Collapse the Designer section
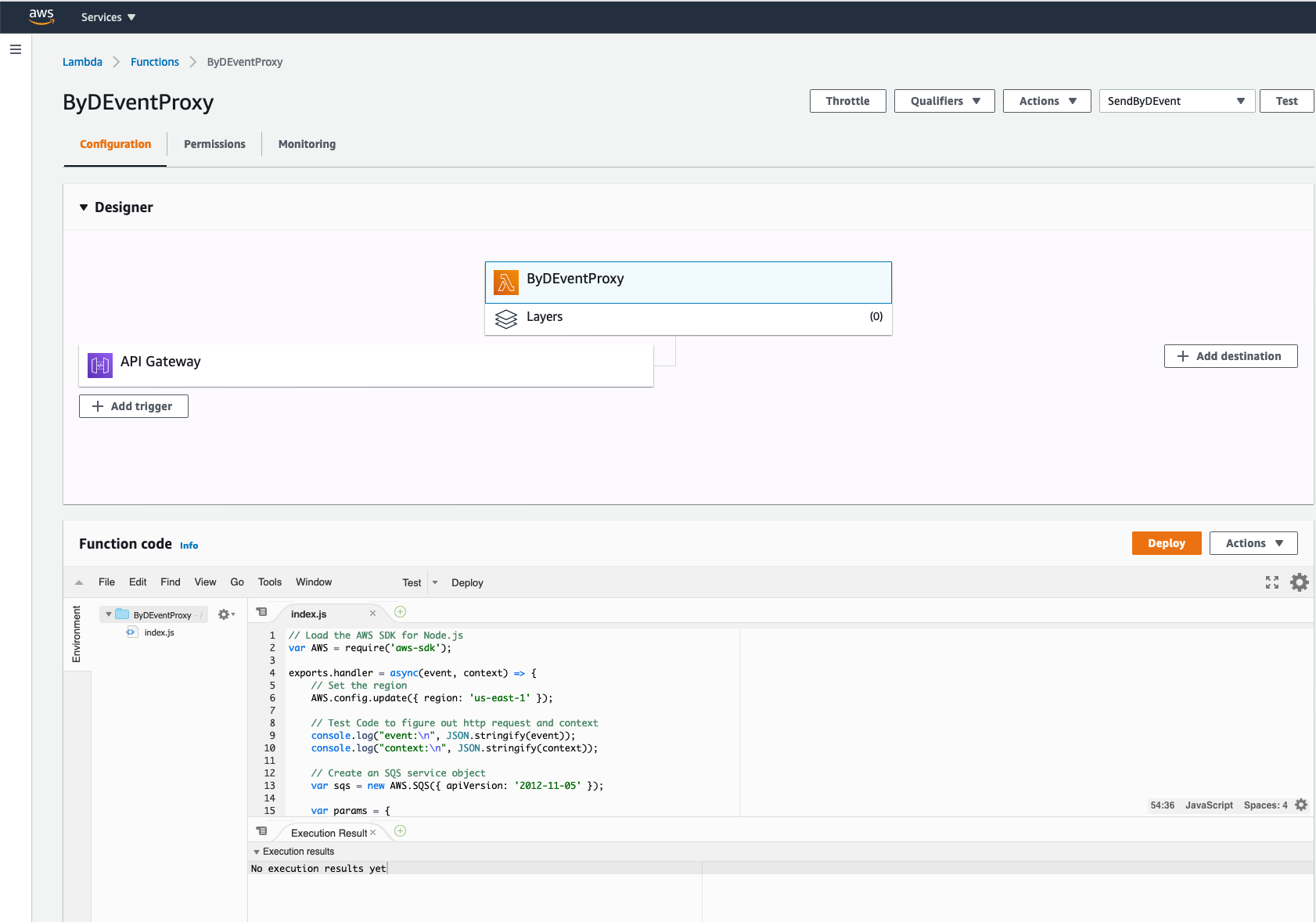1316x922 pixels. (84, 207)
